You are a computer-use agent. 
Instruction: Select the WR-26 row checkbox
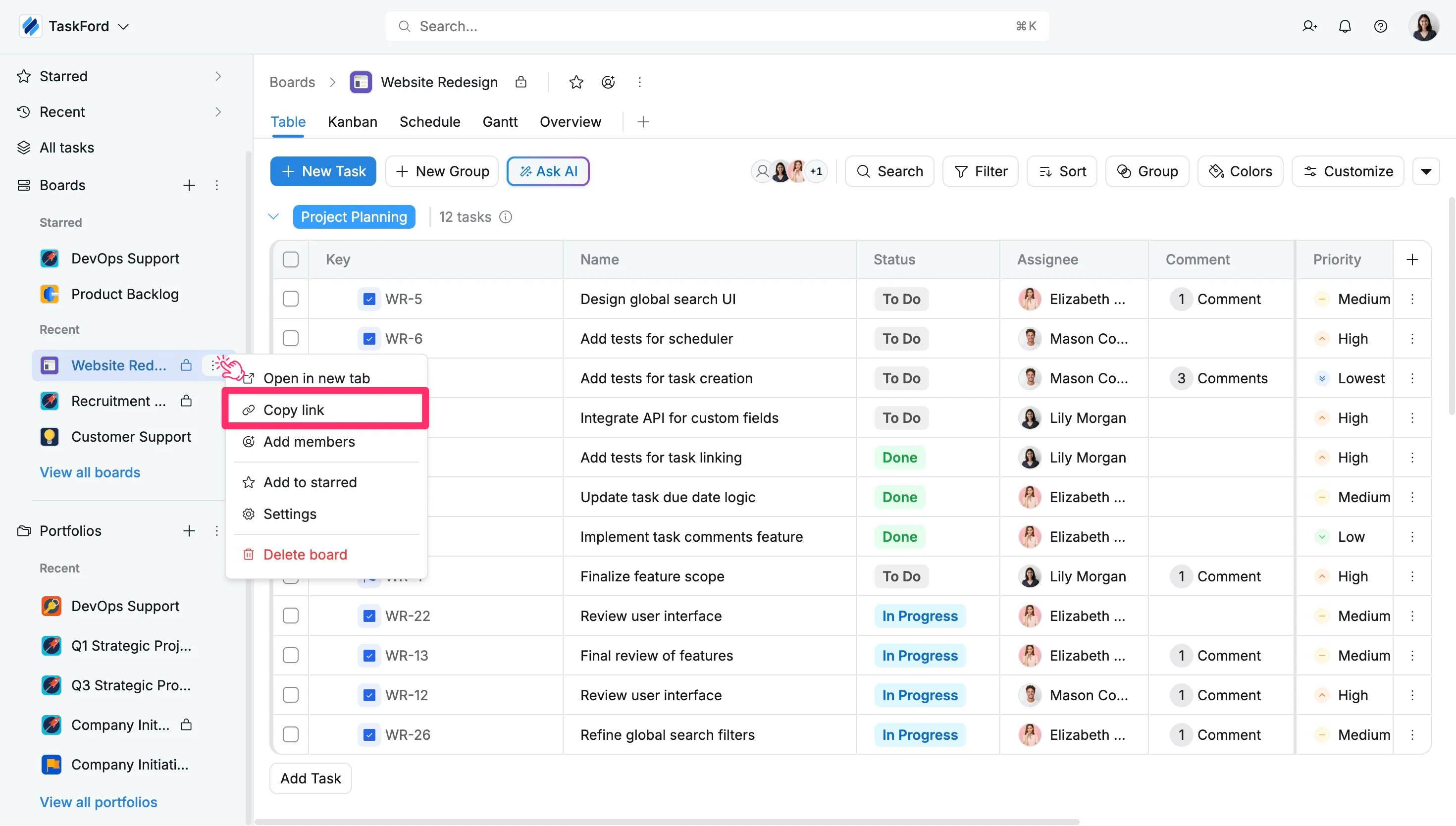coord(290,735)
